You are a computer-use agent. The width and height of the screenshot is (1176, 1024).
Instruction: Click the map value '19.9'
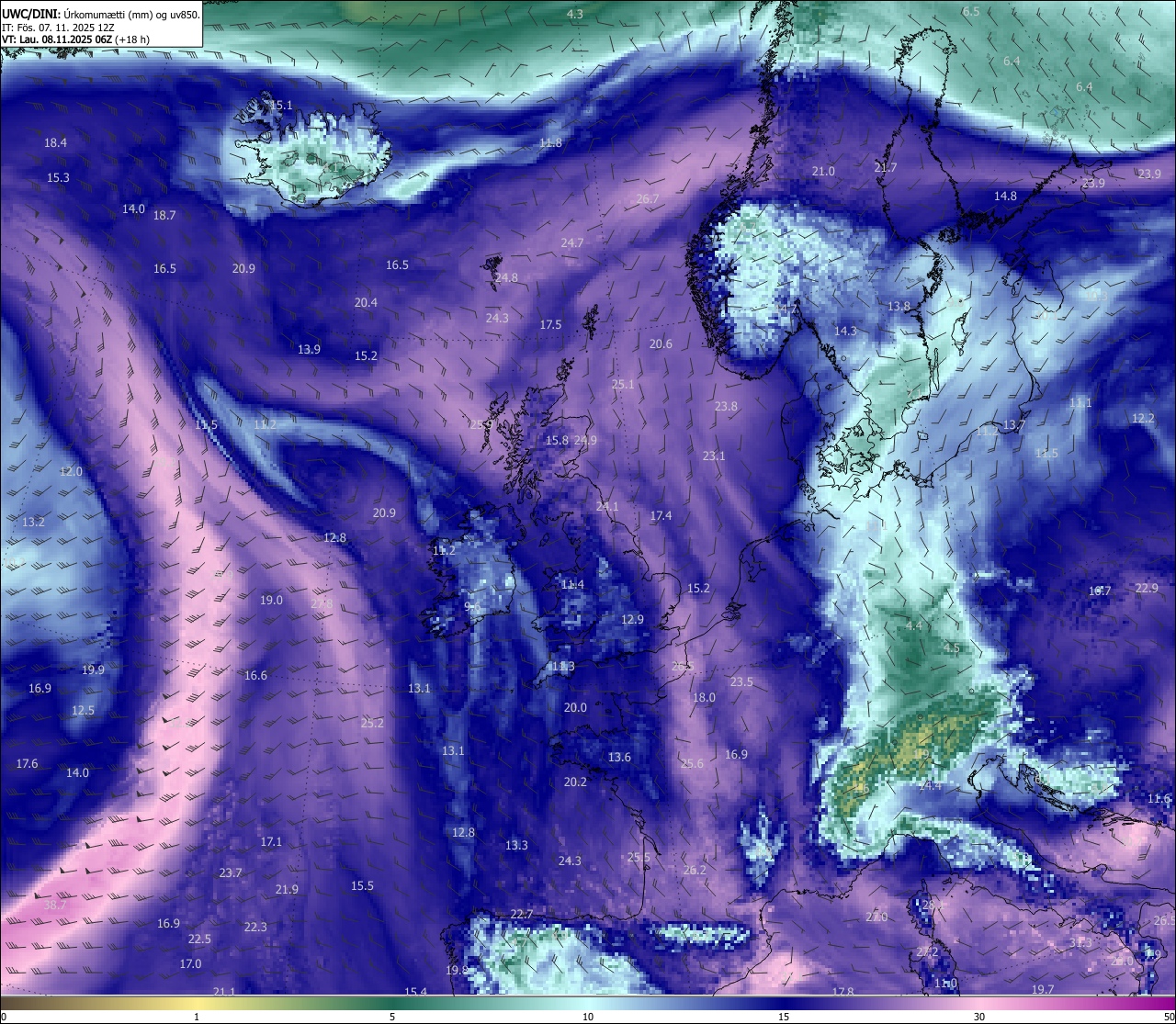(x=93, y=670)
